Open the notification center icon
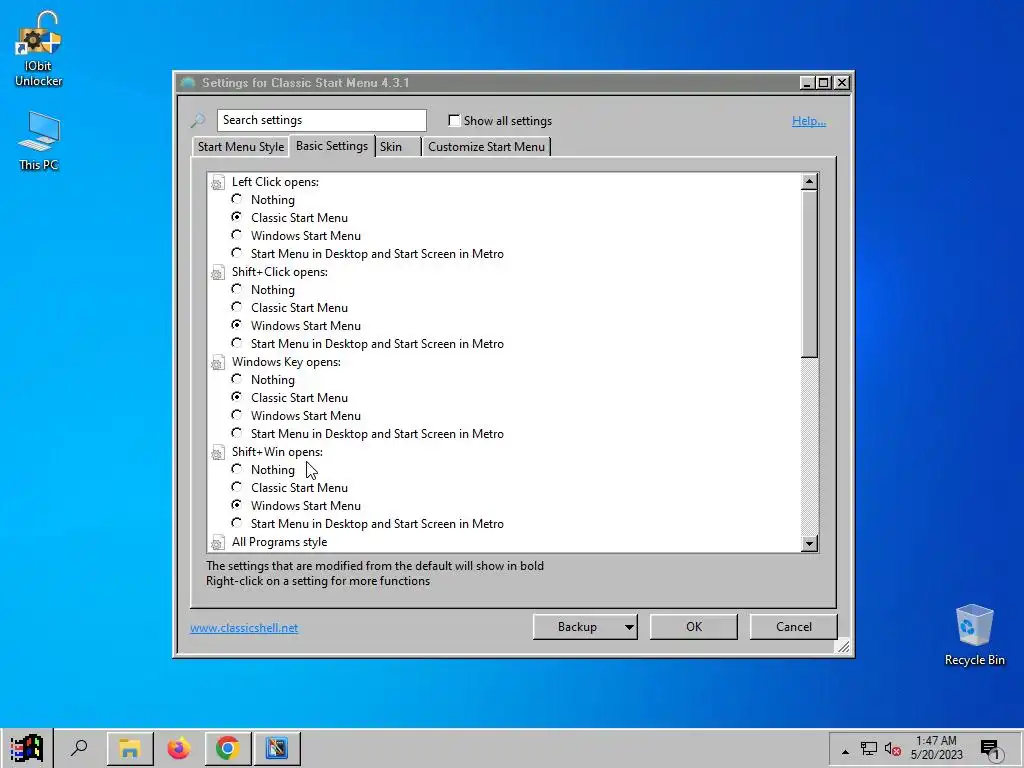 click(990, 750)
